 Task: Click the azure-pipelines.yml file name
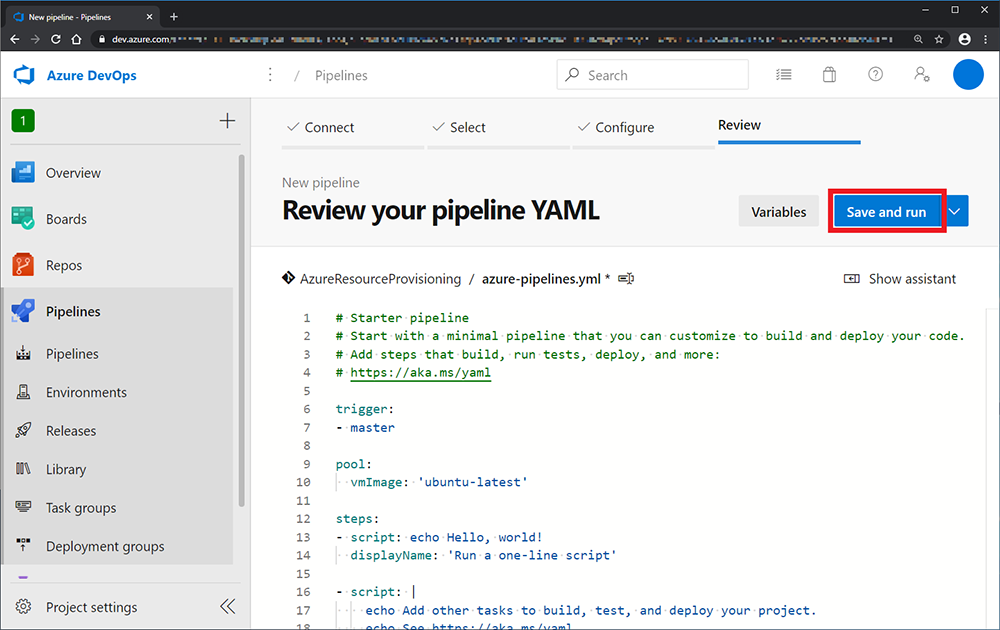(541, 279)
